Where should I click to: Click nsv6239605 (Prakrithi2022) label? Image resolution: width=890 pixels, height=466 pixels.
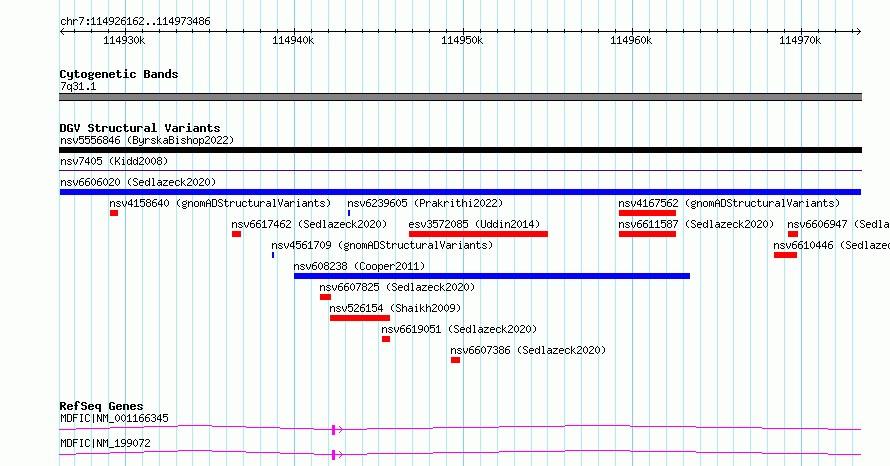(x=425, y=203)
